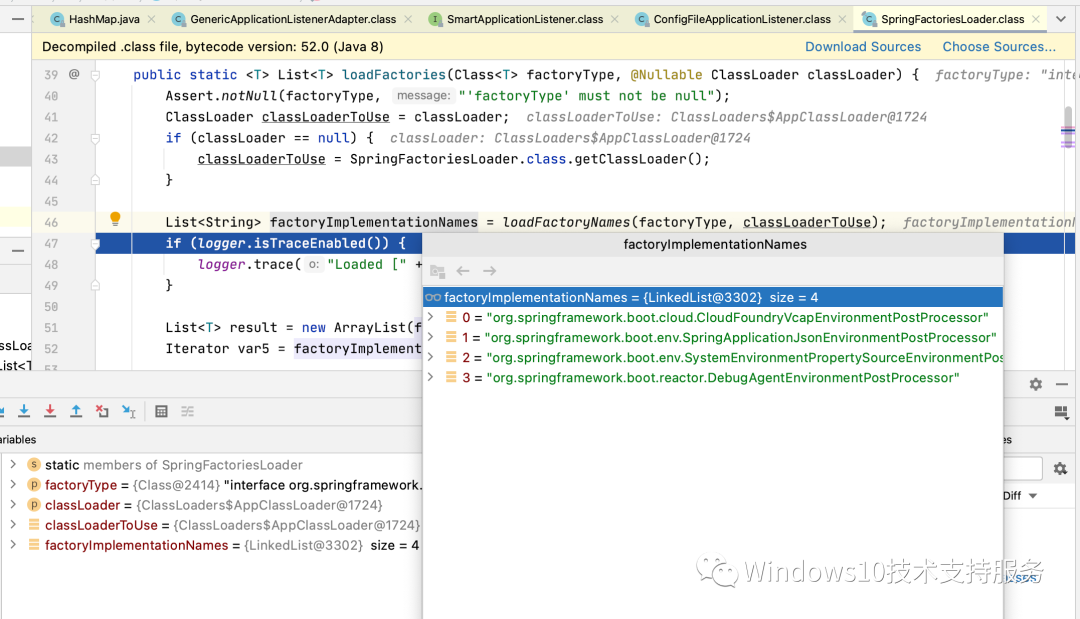This screenshot has height=619, width=1080.
Task: Click Download Sources link
Action: 862,47
